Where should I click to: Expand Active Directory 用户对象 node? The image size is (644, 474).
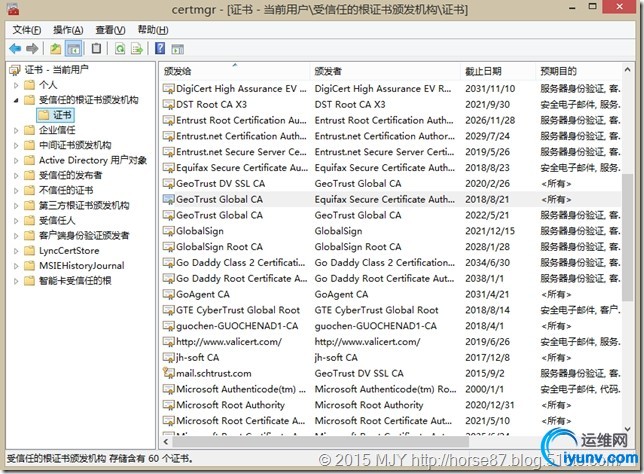click(x=16, y=160)
